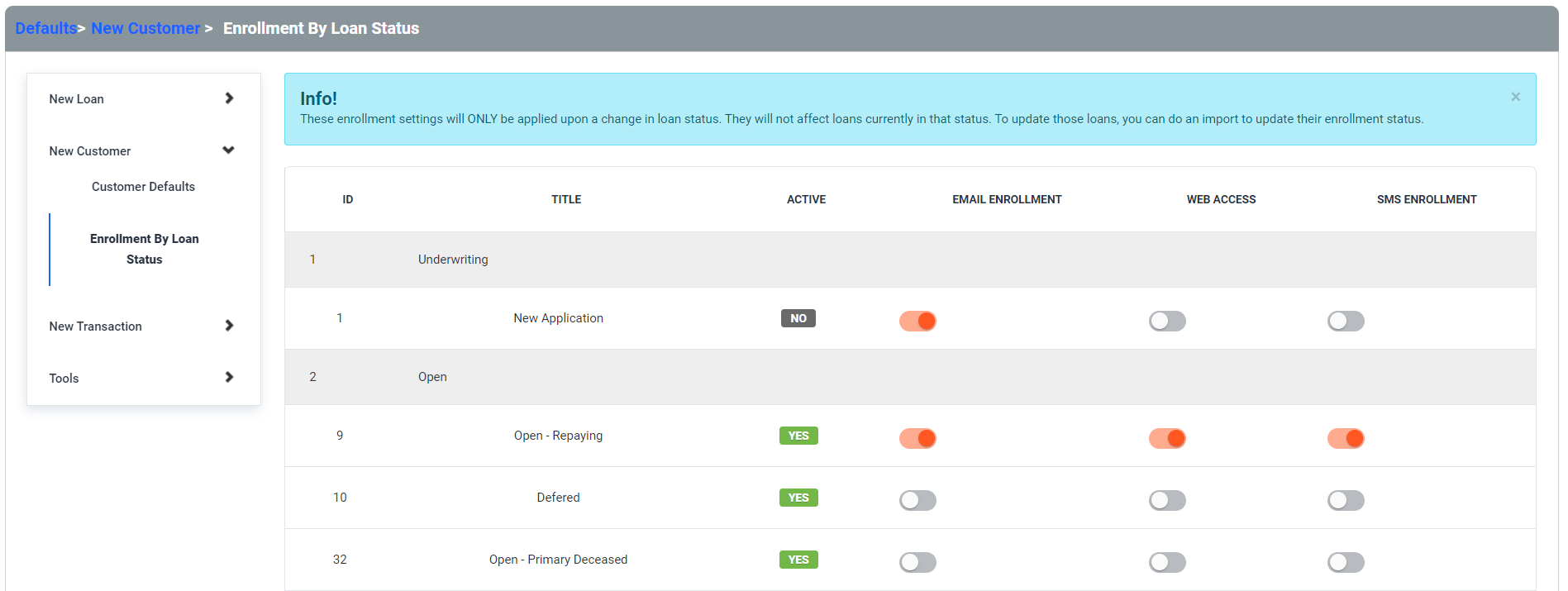The image size is (1568, 591).
Task: Click the Info! heading in banner
Action: point(318,98)
